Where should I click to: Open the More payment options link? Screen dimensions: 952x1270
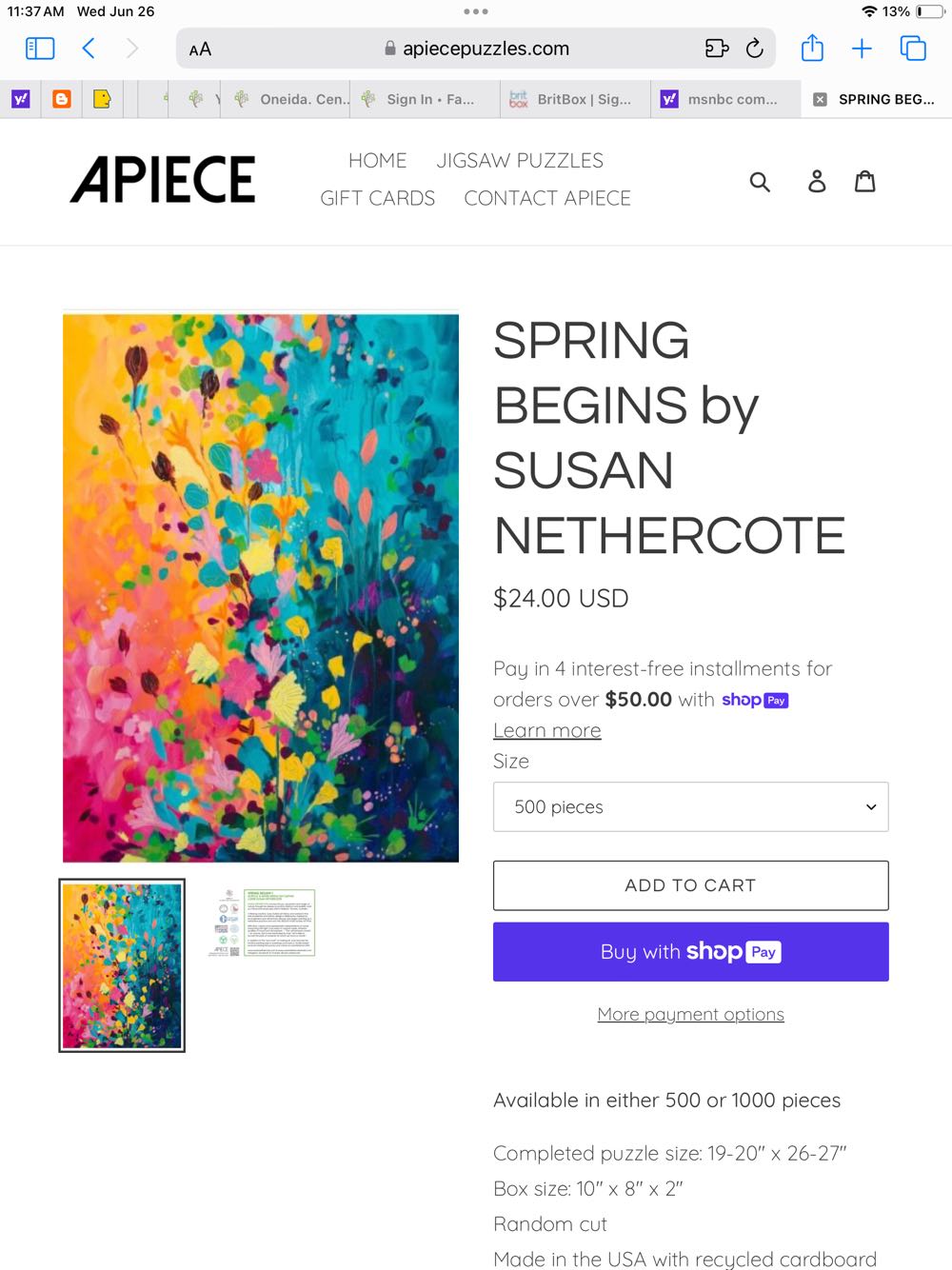point(691,1015)
